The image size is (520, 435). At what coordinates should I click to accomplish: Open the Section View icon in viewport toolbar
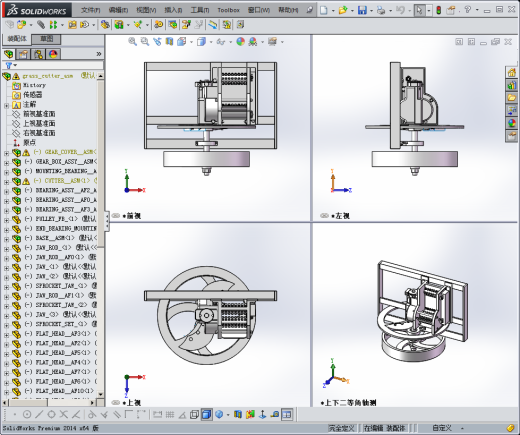pyautogui.click(x=170, y=42)
